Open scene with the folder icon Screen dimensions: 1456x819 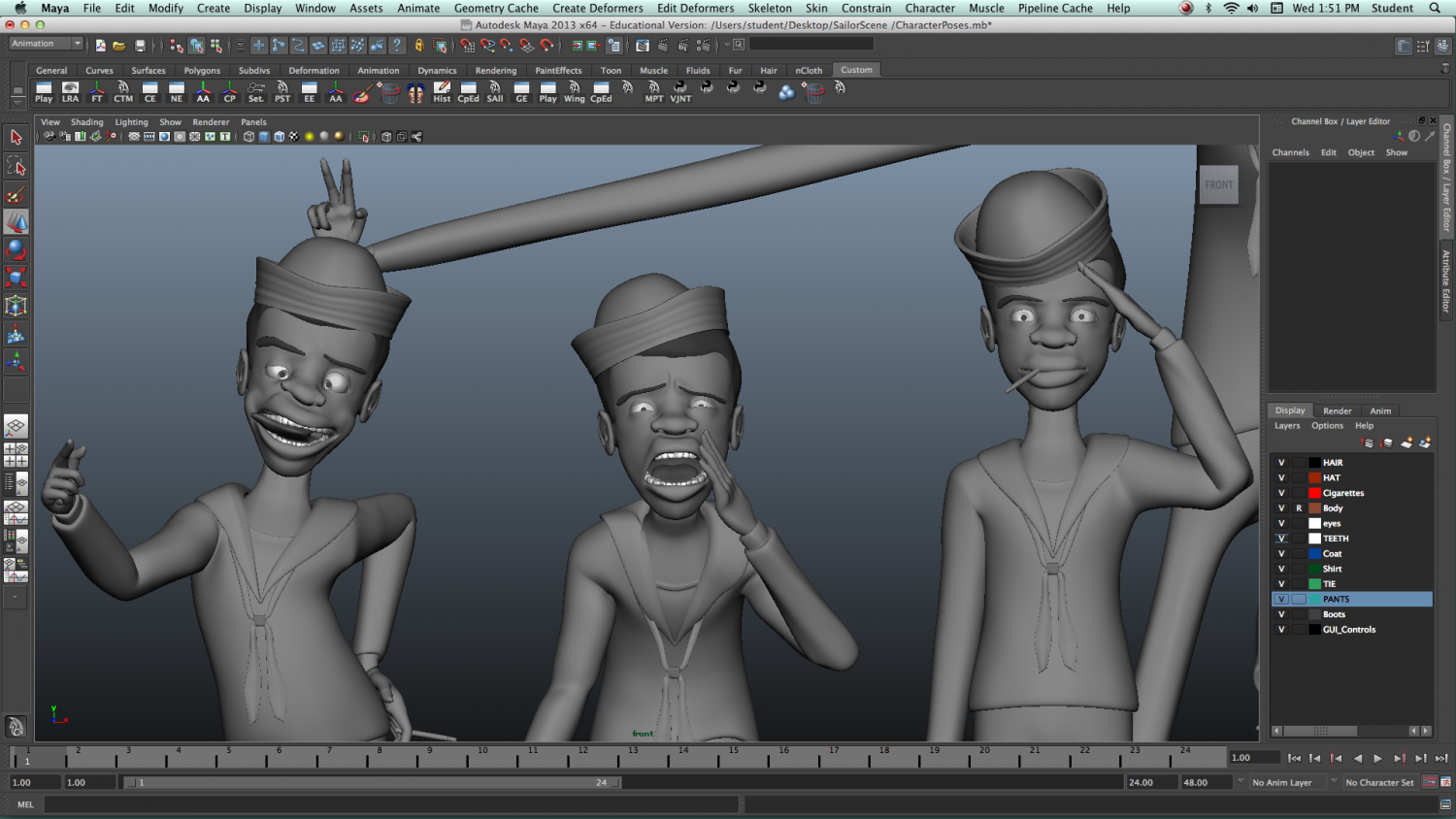[x=119, y=45]
